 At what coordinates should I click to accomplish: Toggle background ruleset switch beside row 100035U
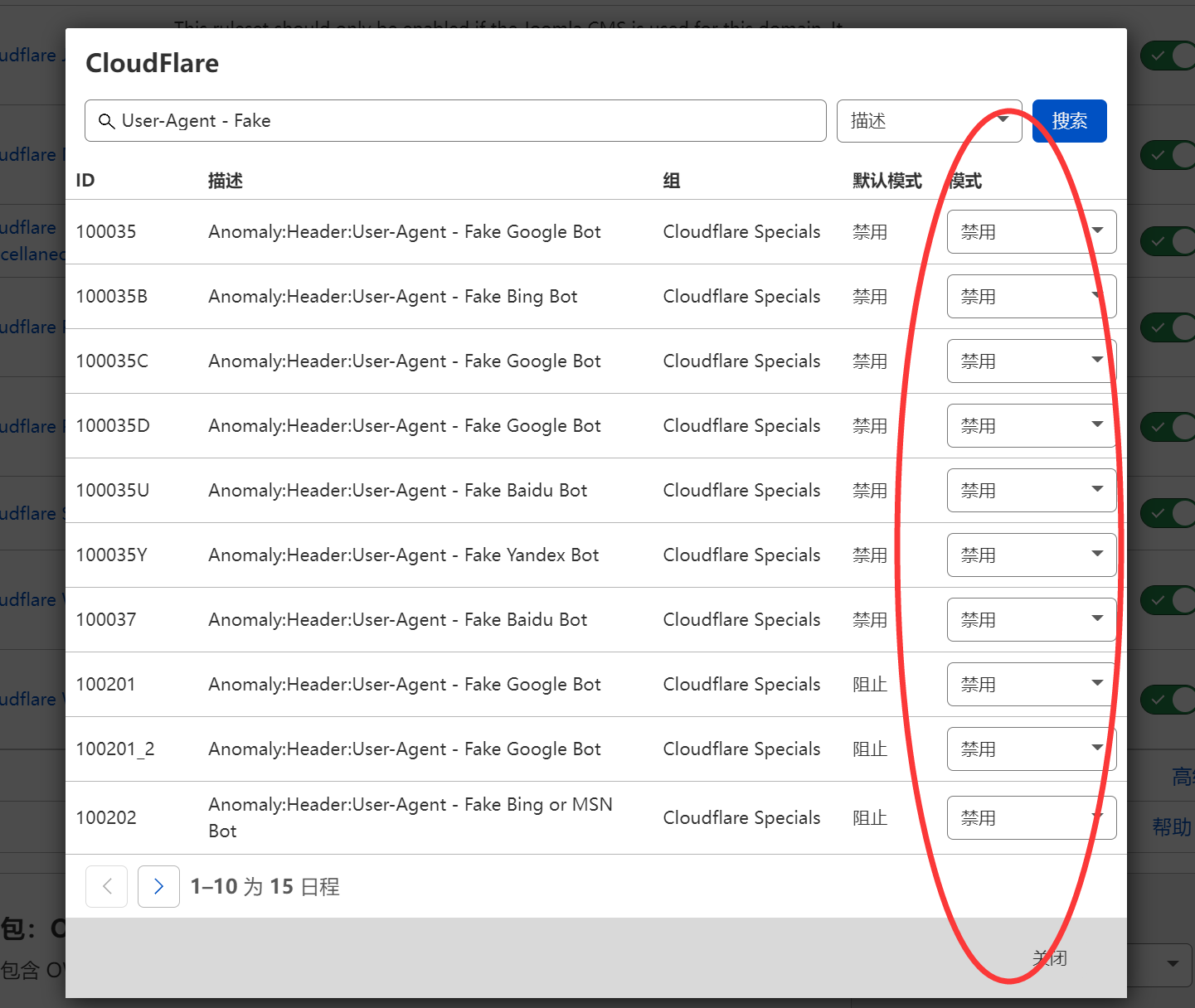(x=1168, y=513)
